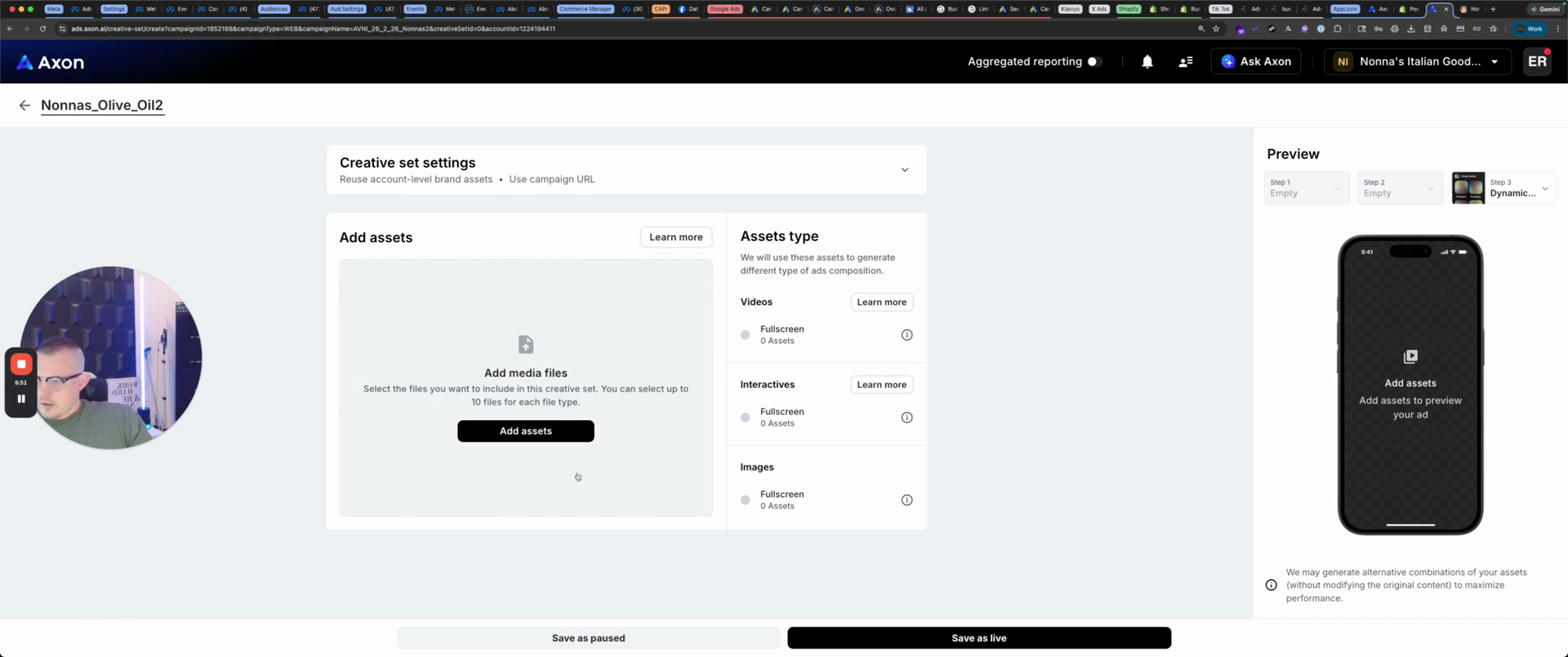The image size is (1568, 657).
Task: Click the account users icon in header
Action: click(x=1185, y=61)
